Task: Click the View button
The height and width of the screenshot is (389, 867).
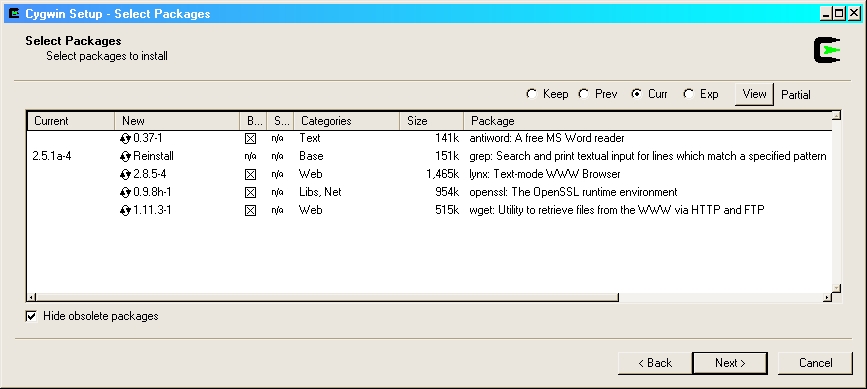Action: click(x=754, y=94)
